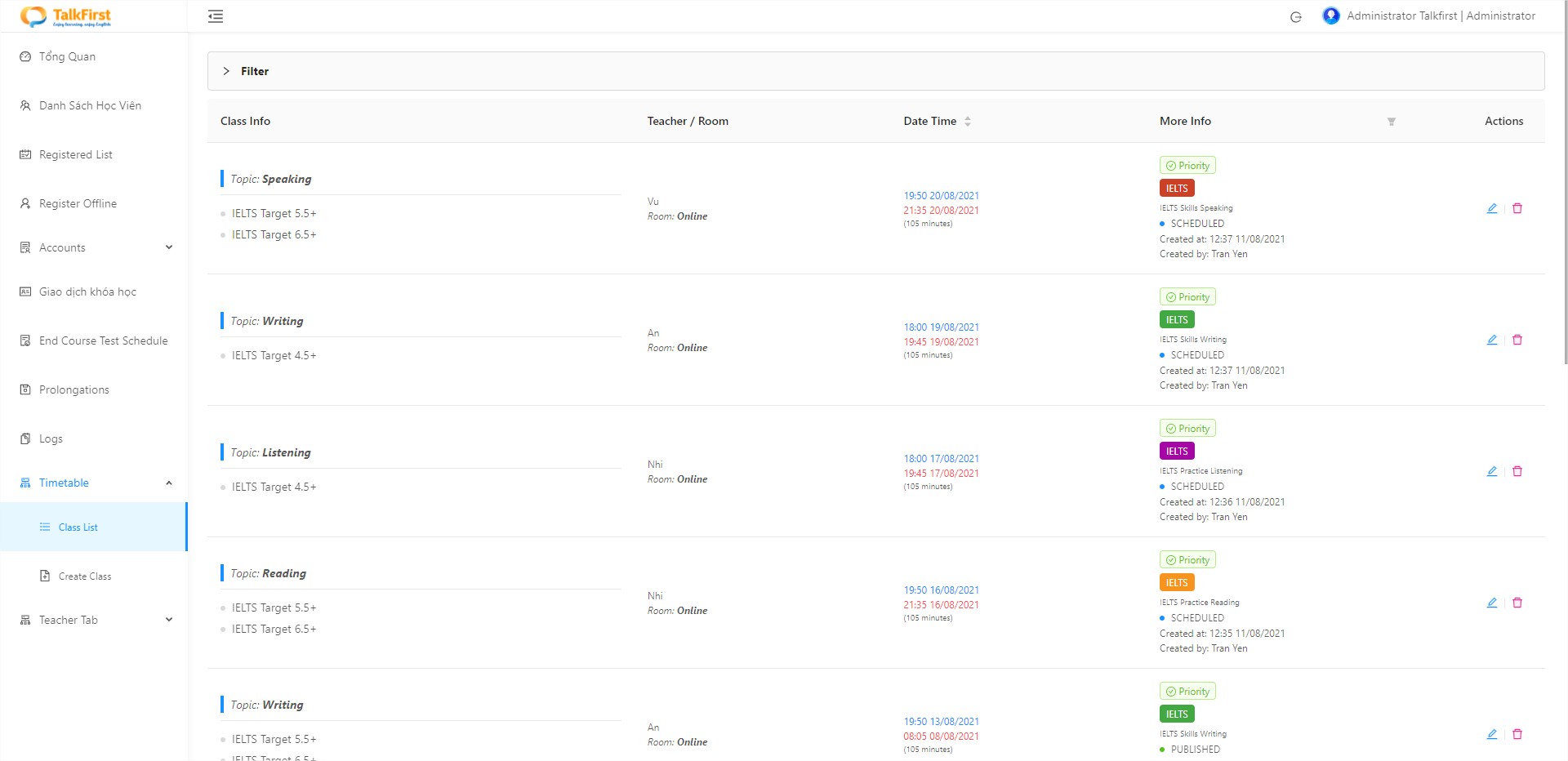Edit the Writing class on 19/08/2021
Viewport: 1568px width, 761px height.
(1492, 340)
